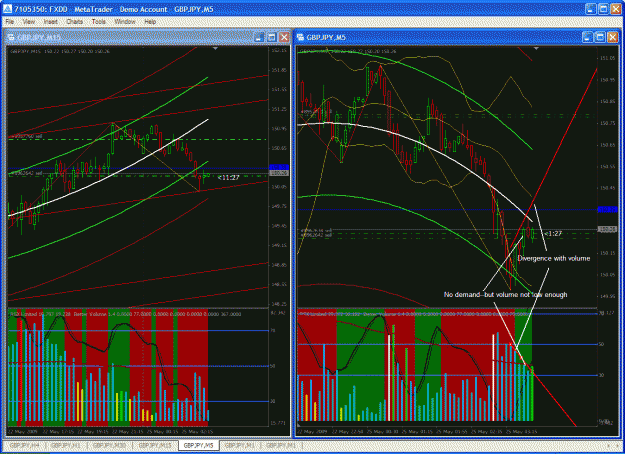Viewport: 625px width, 454px height.
Task: Click the blue price marker on M5 scale
Action: click(x=607, y=209)
